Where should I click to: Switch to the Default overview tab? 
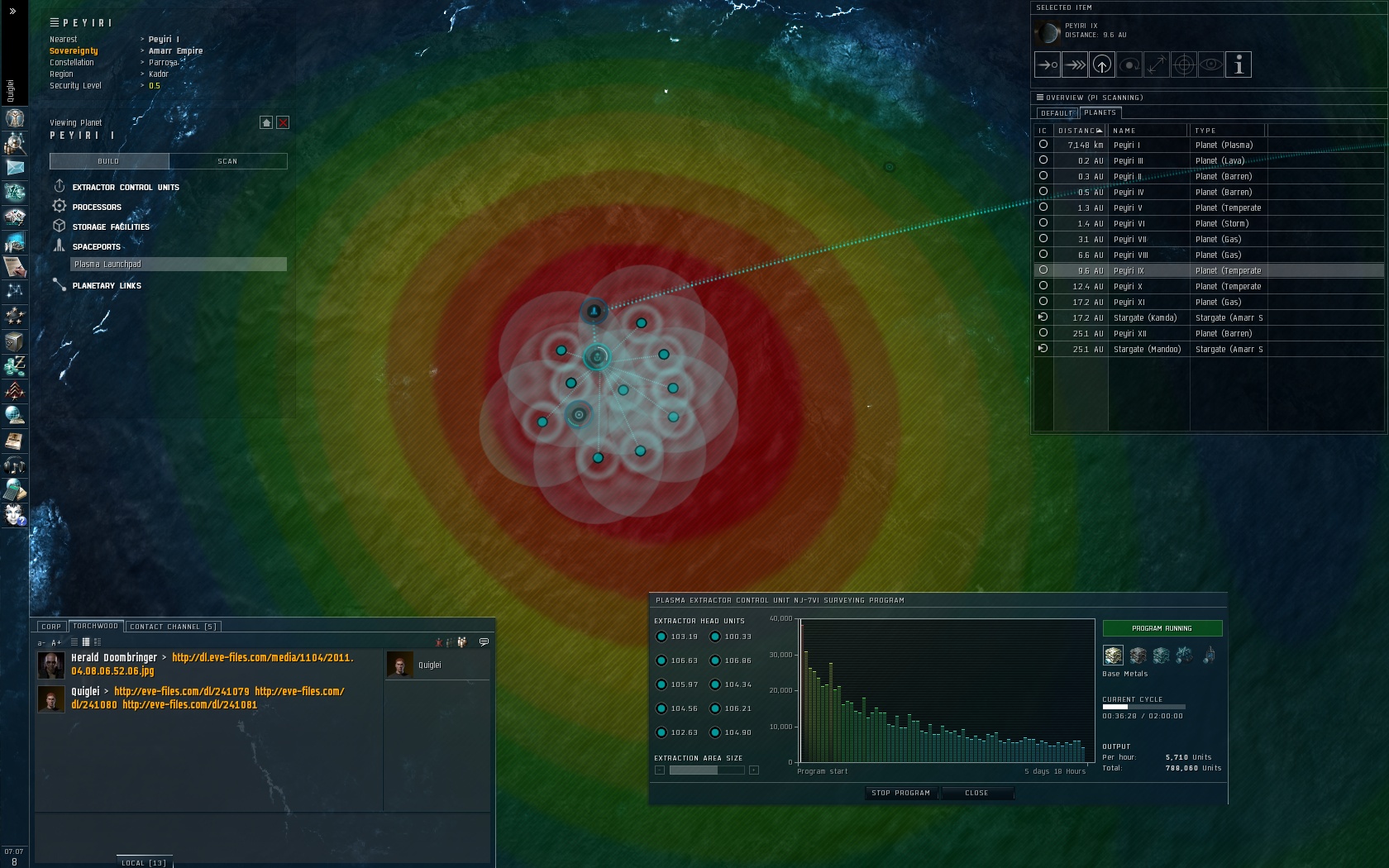pyautogui.click(x=1057, y=113)
